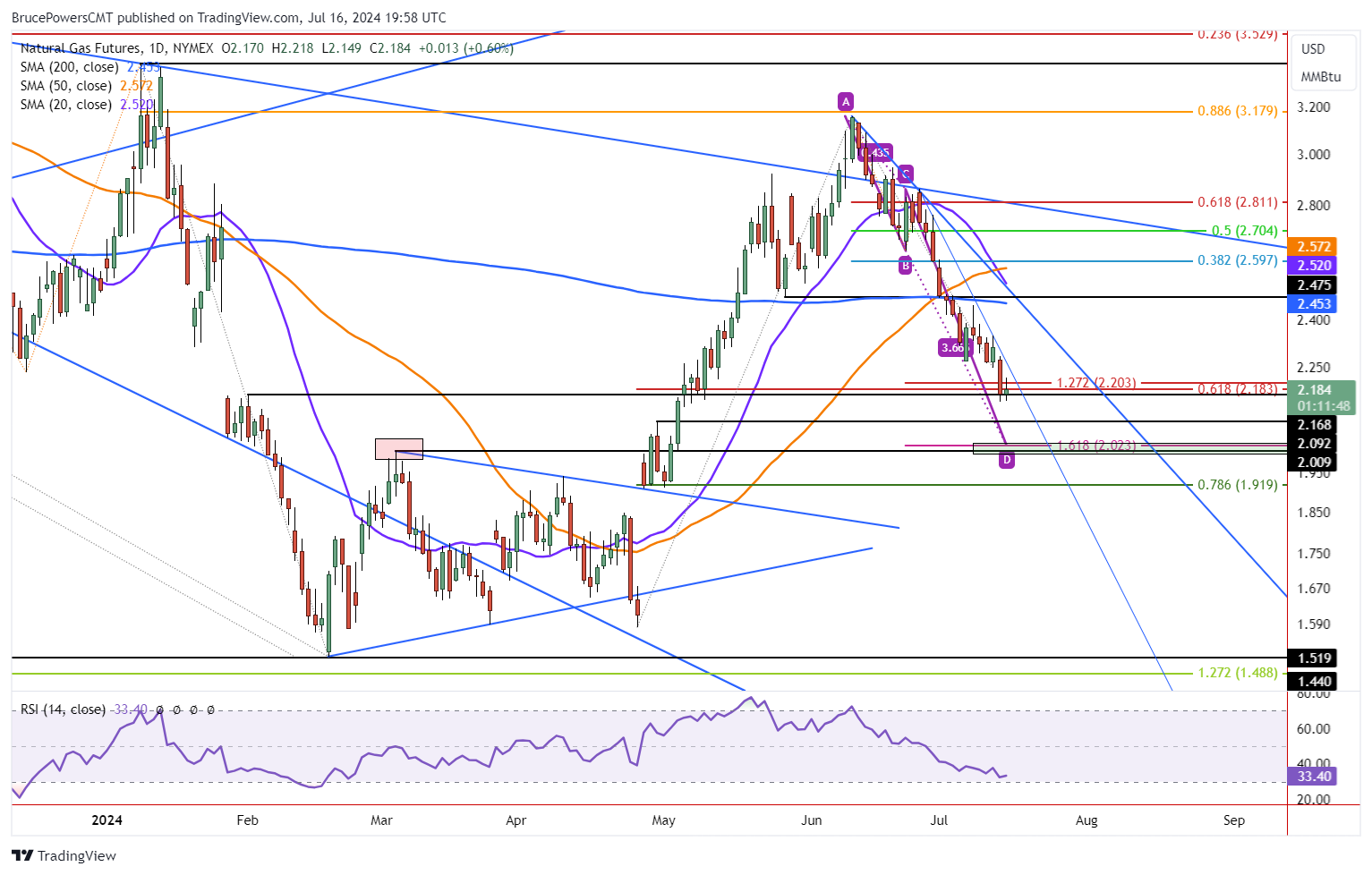Image resolution: width=1372 pixels, height=875 pixels.
Task: Click the high value H2.218 in legend
Action: [x=293, y=48]
